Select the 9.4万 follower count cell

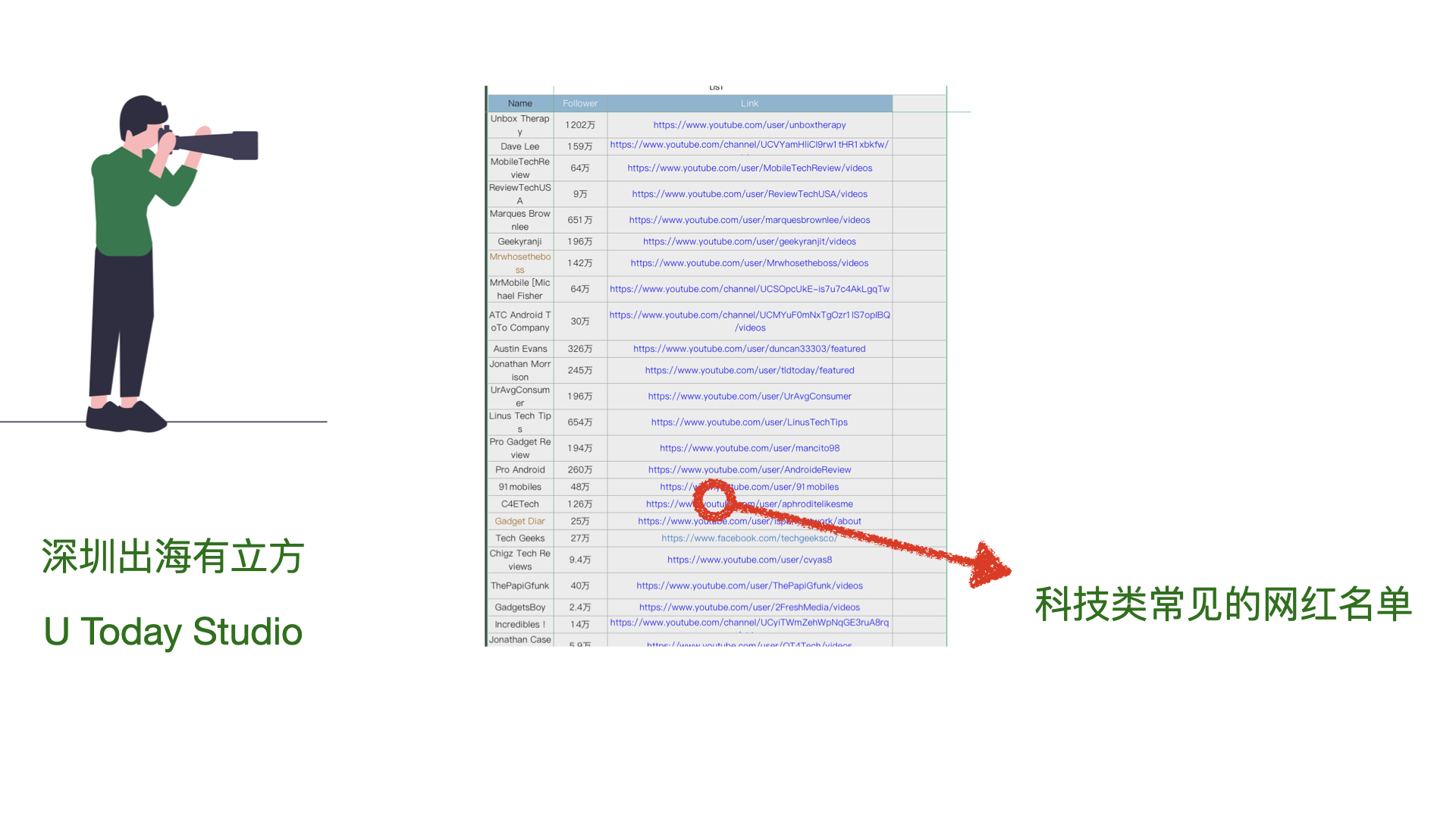[580, 560]
